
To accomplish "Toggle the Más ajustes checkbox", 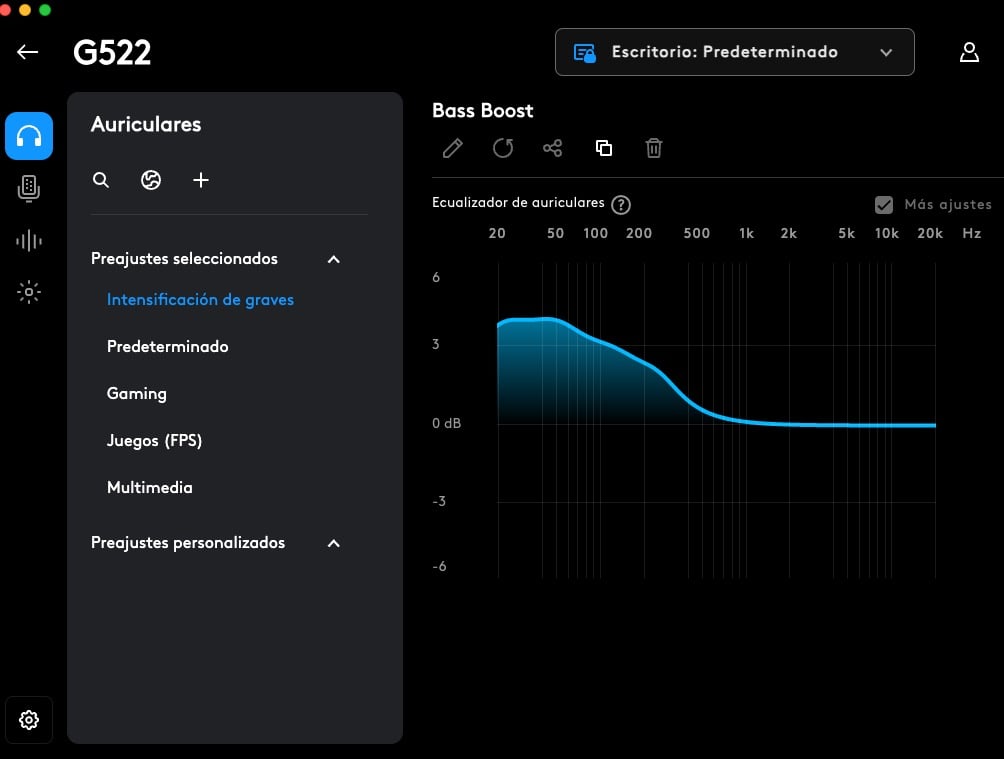I will pos(884,205).
